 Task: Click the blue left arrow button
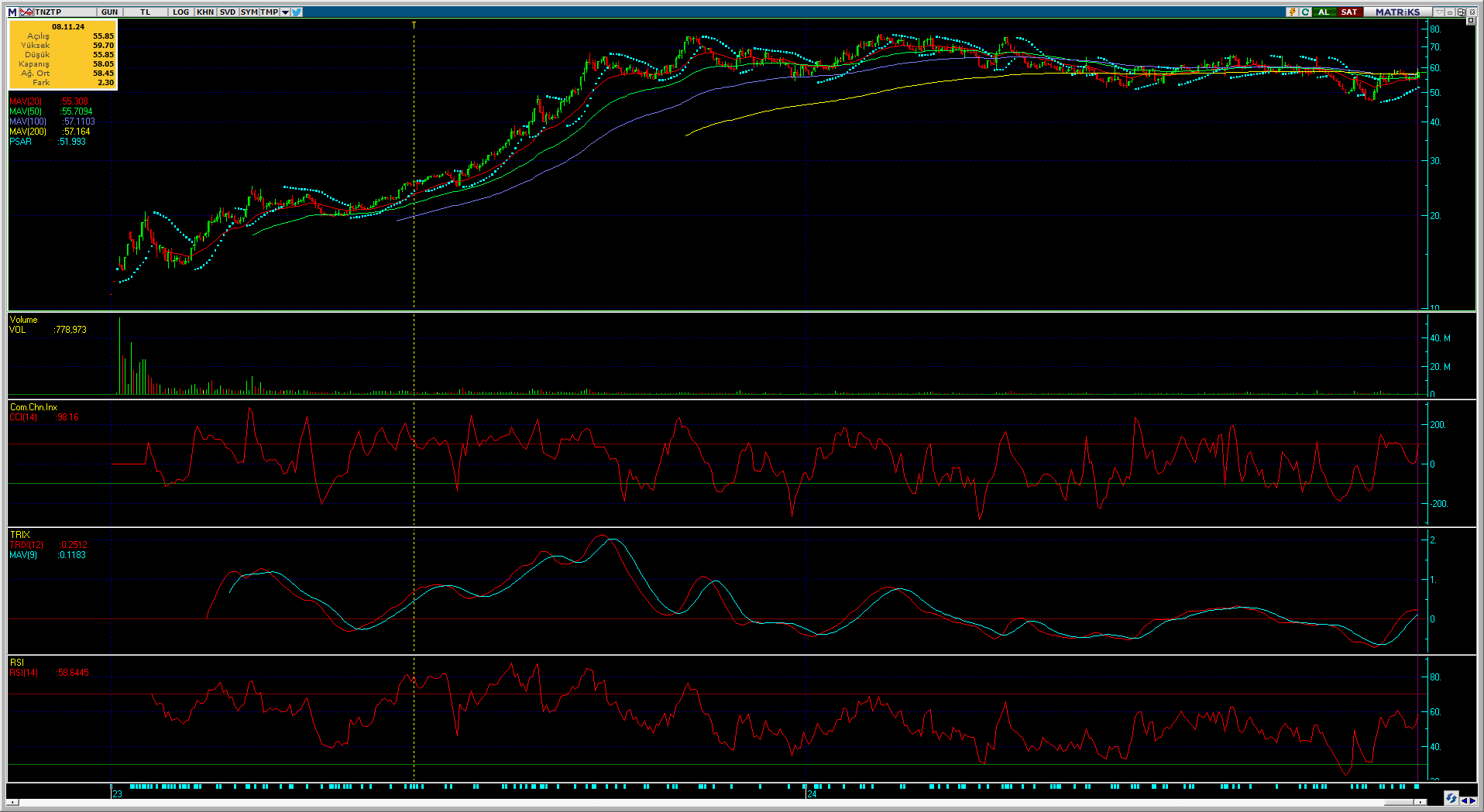tap(1463, 800)
